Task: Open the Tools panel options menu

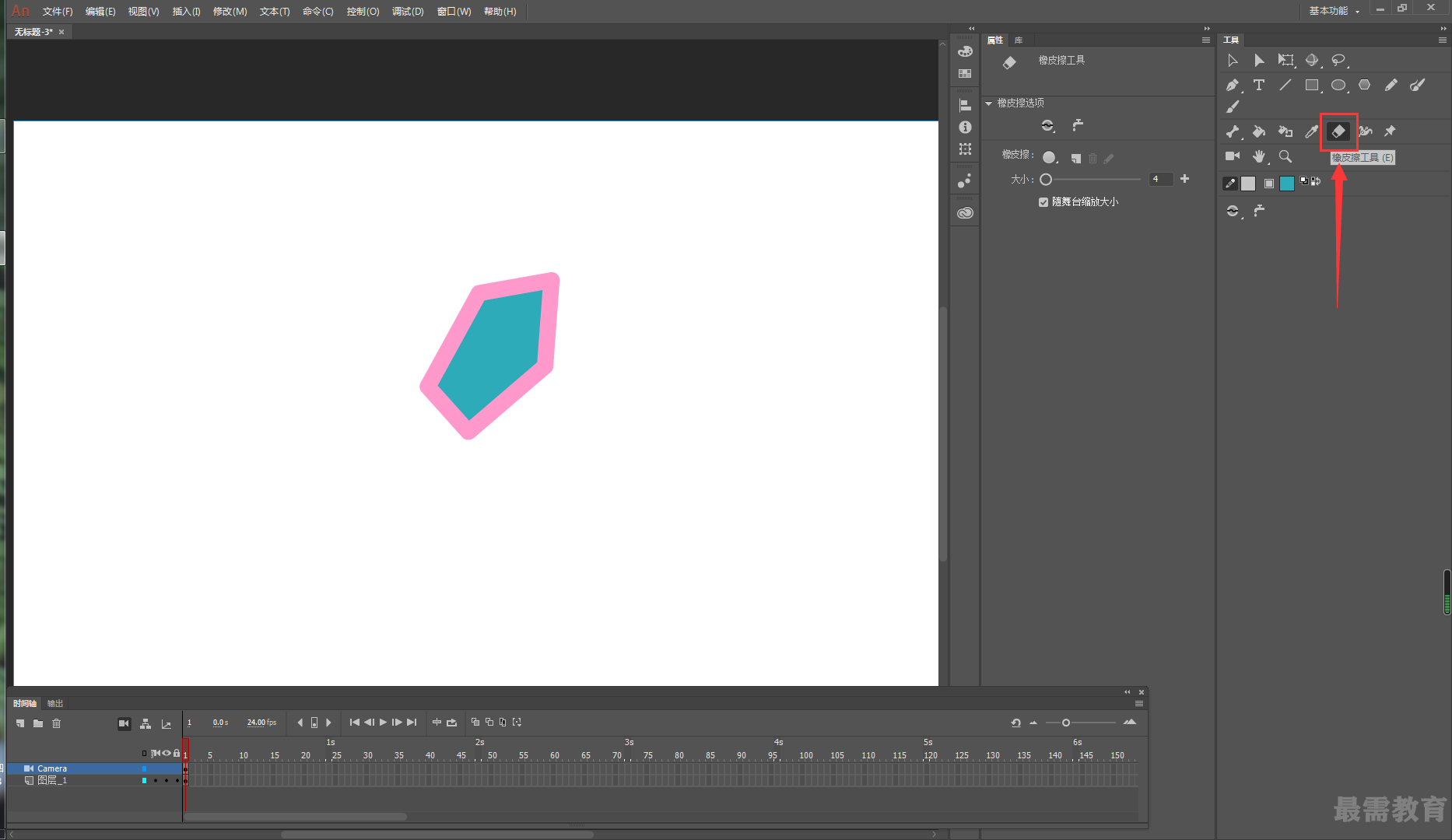Action: pyautogui.click(x=1442, y=40)
